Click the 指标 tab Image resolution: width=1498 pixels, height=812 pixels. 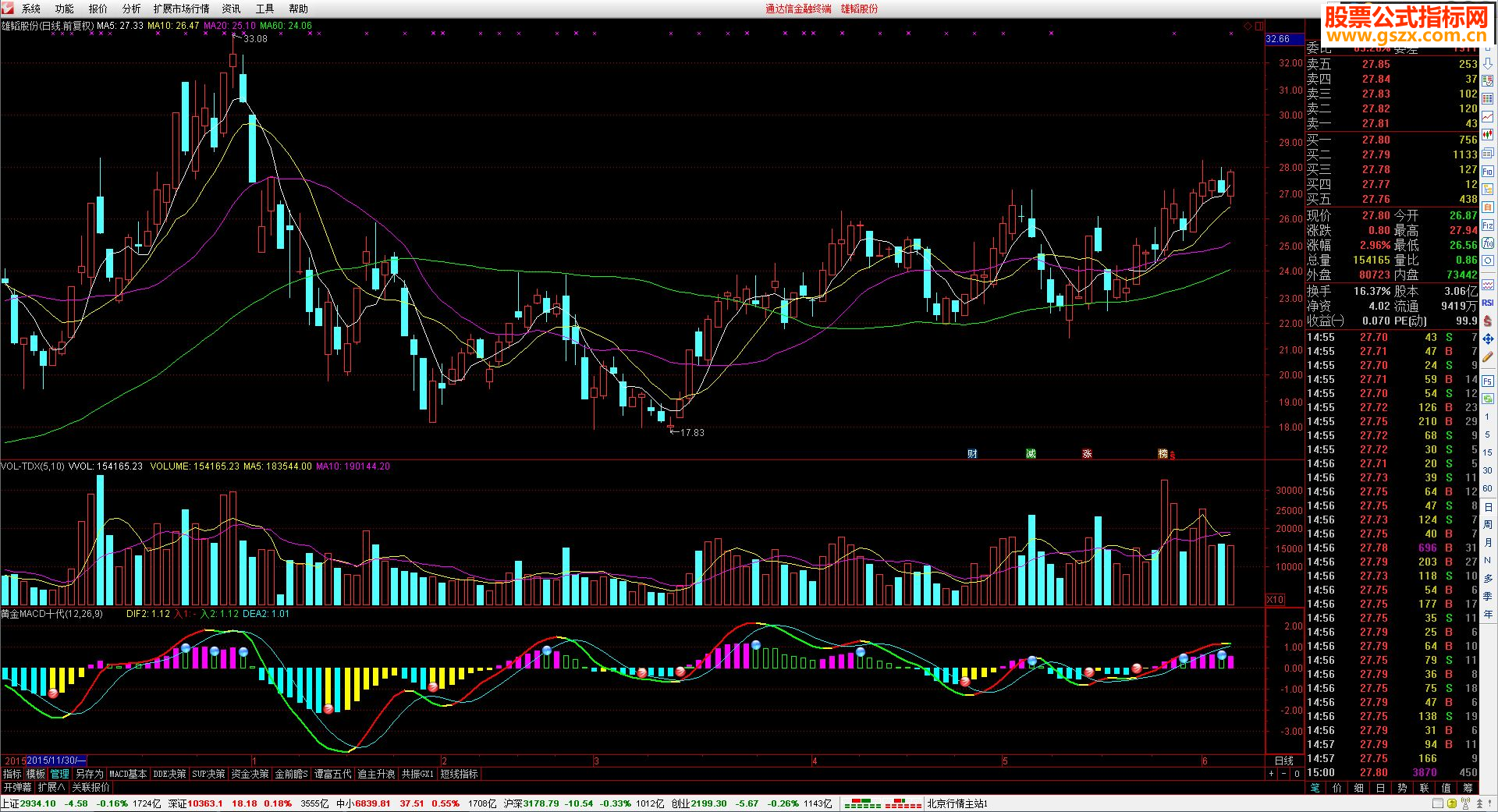12,774
